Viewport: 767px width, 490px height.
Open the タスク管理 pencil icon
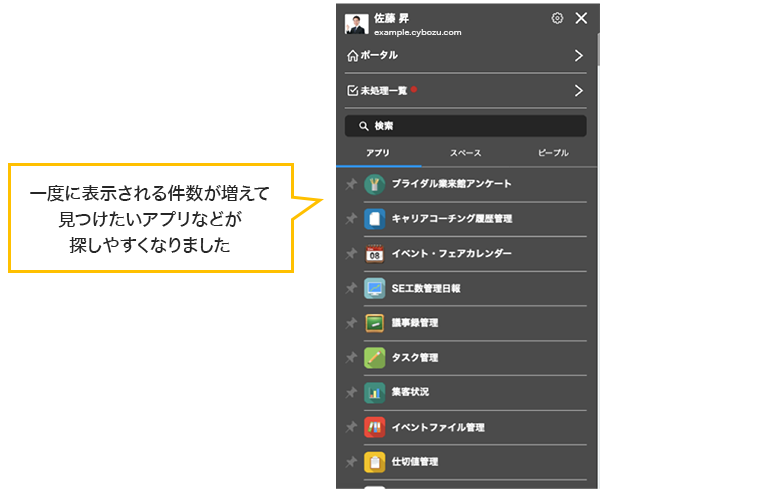click(375, 358)
